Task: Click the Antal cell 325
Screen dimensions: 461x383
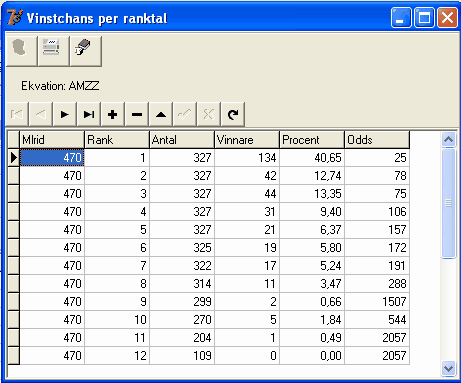Action: (182, 247)
